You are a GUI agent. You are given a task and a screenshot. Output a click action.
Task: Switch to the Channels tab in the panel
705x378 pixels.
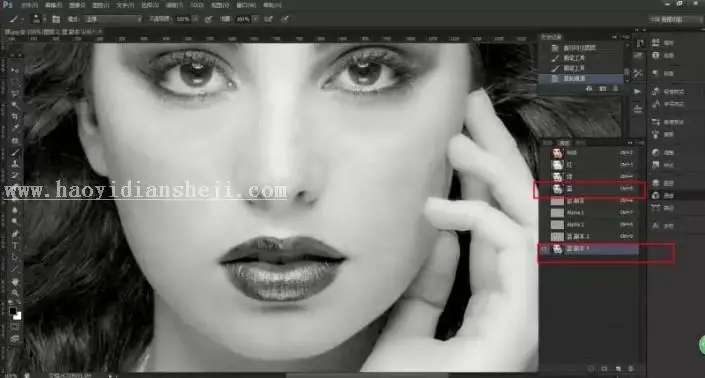pyautogui.click(x=564, y=142)
